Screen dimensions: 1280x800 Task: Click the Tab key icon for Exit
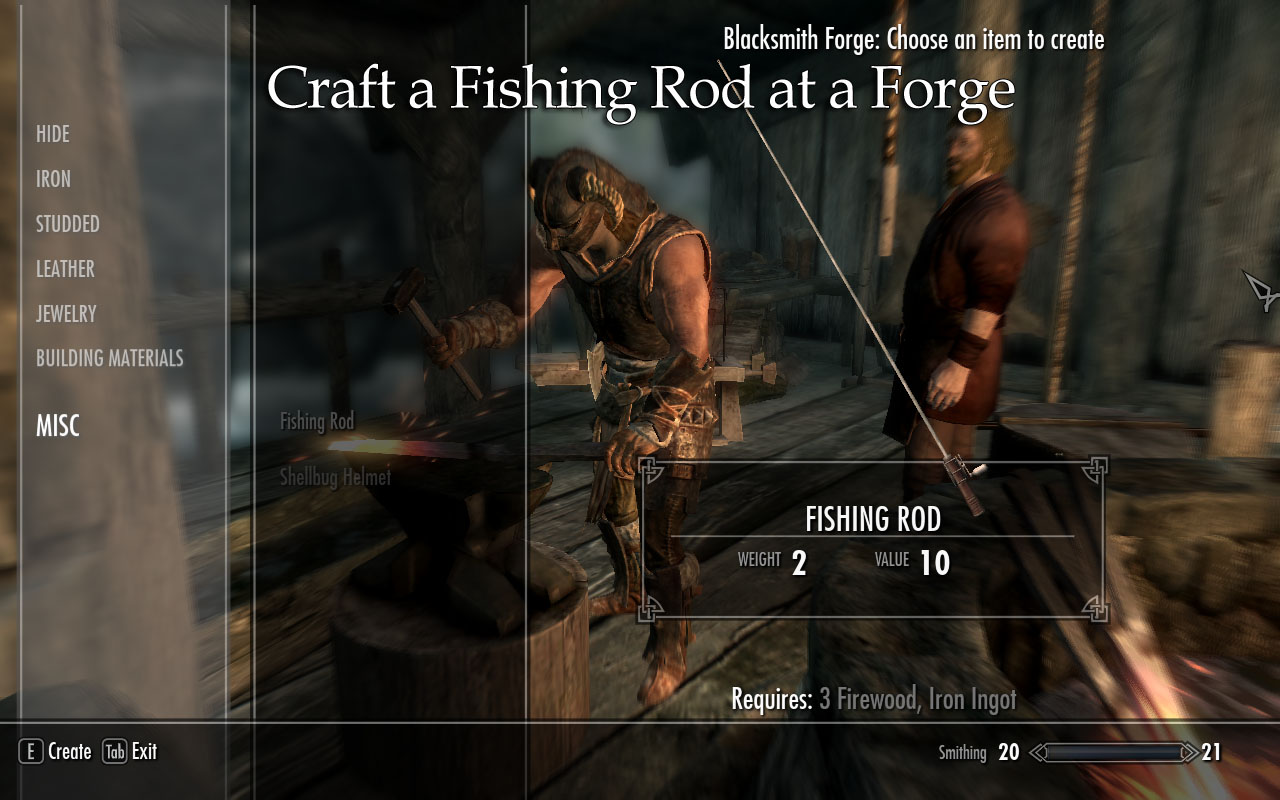coord(114,752)
